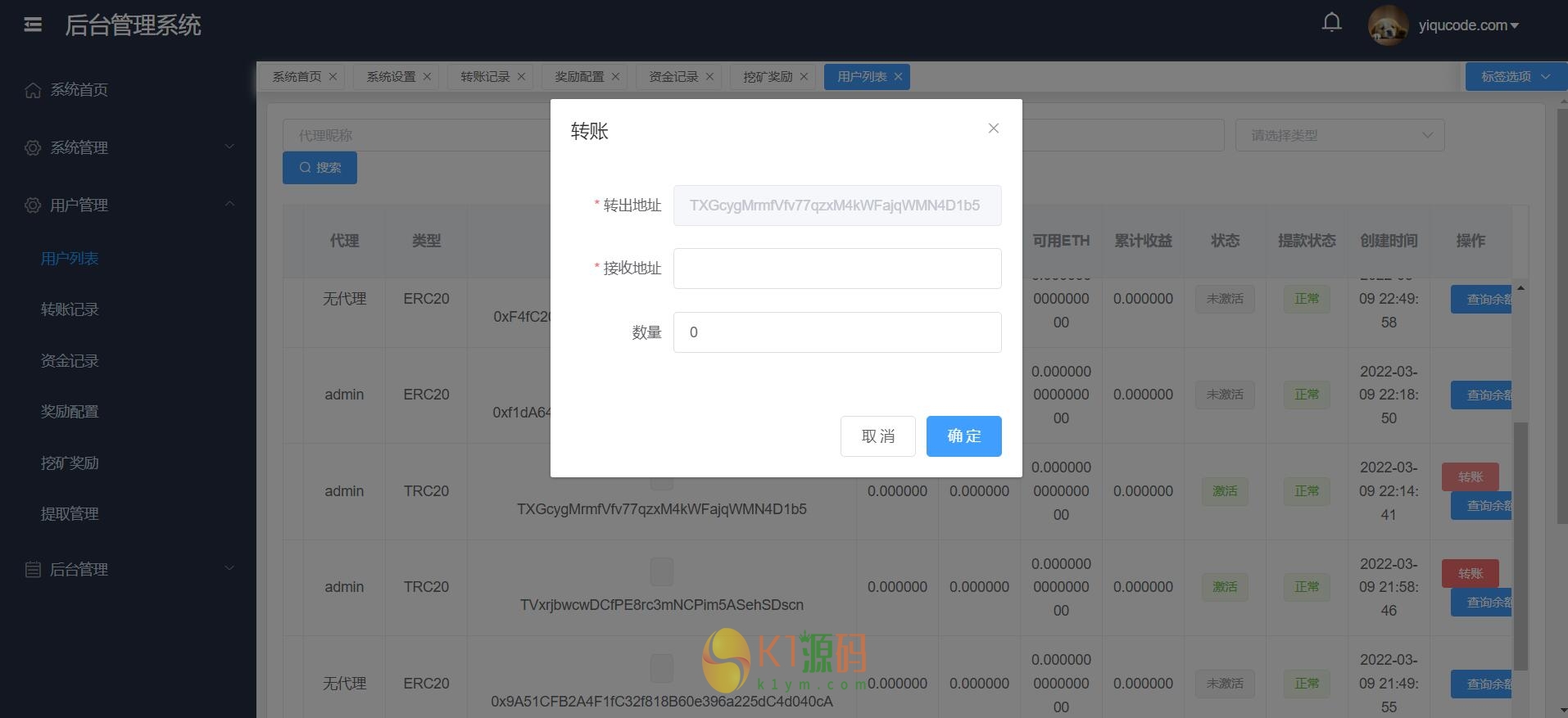Click 查询余额 button for the 22:18:50 row

point(1481,395)
